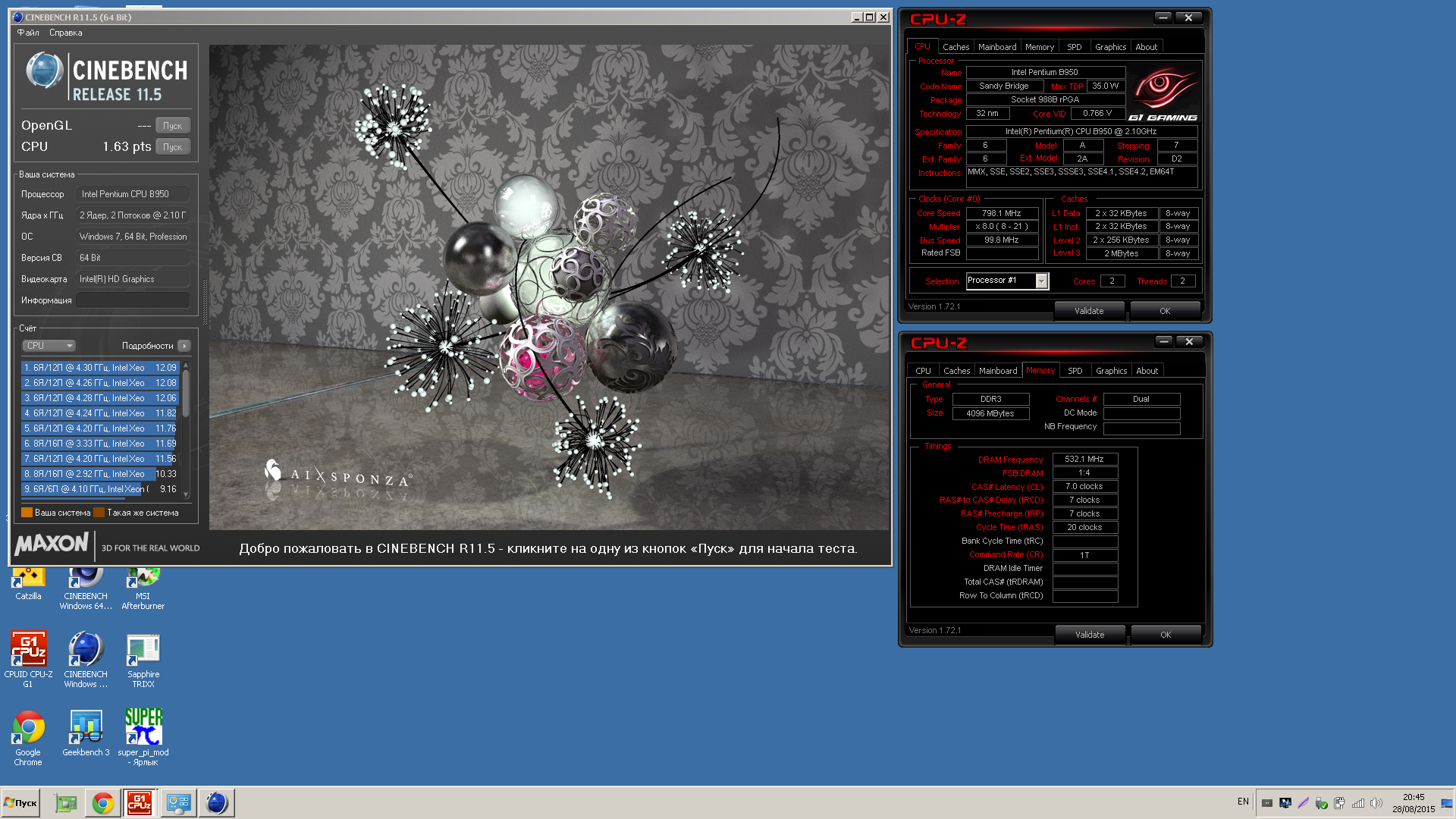Screen dimensions: 1456x819
Task: Select ranking row 8 scoring 10.33
Action: 100,474
